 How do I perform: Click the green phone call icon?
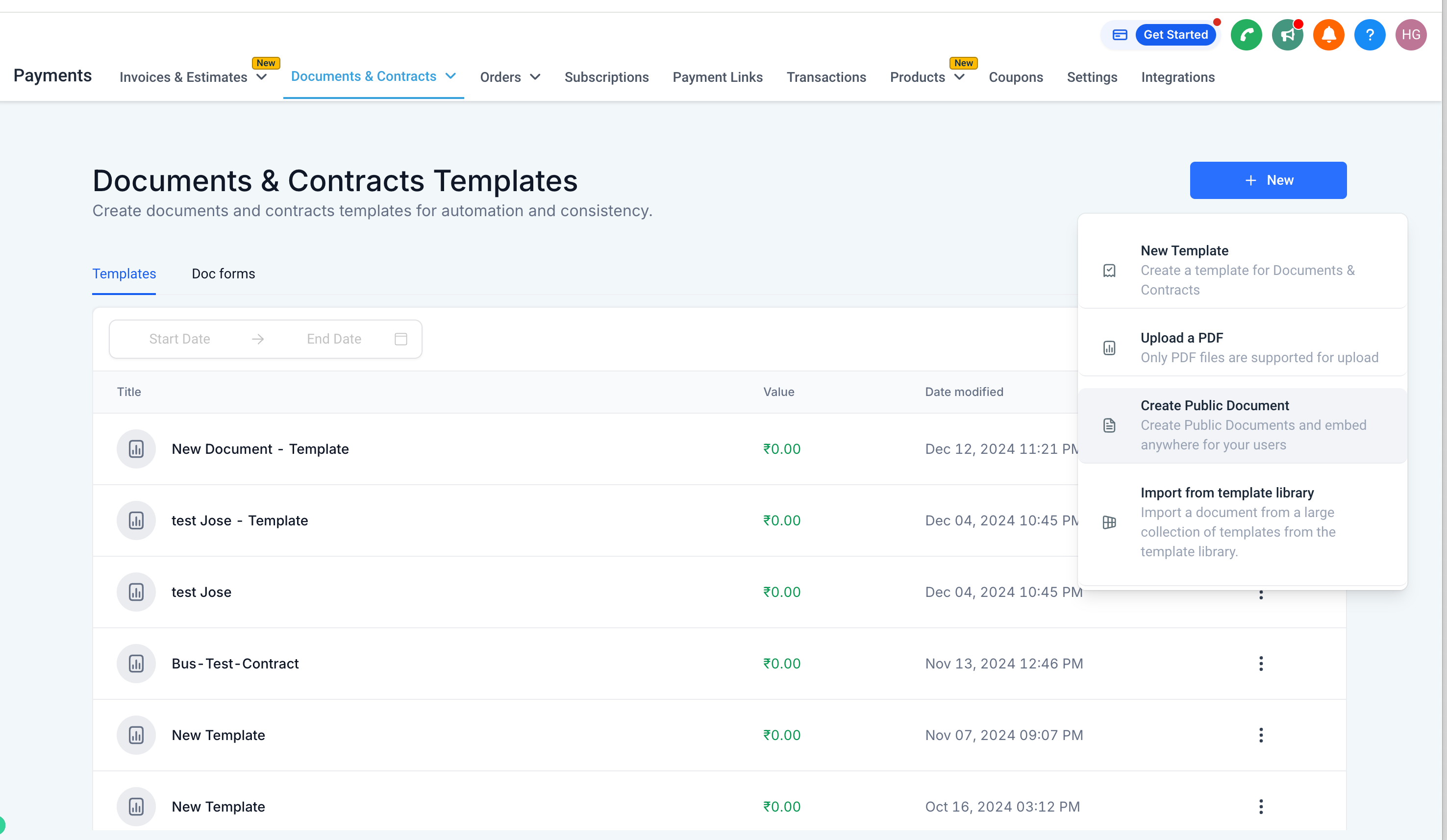(x=1246, y=34)
